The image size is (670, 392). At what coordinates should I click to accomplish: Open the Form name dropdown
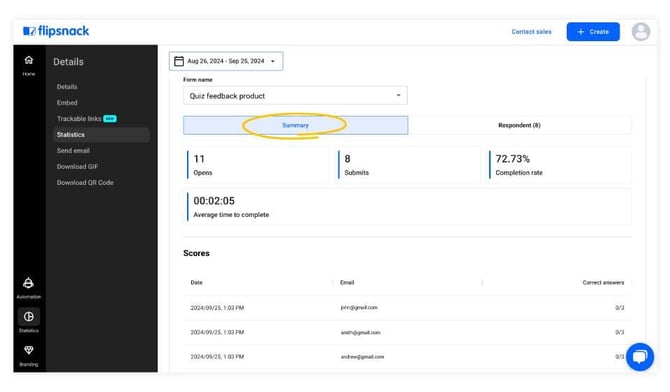pyautogui.click(x=295, y=96)
